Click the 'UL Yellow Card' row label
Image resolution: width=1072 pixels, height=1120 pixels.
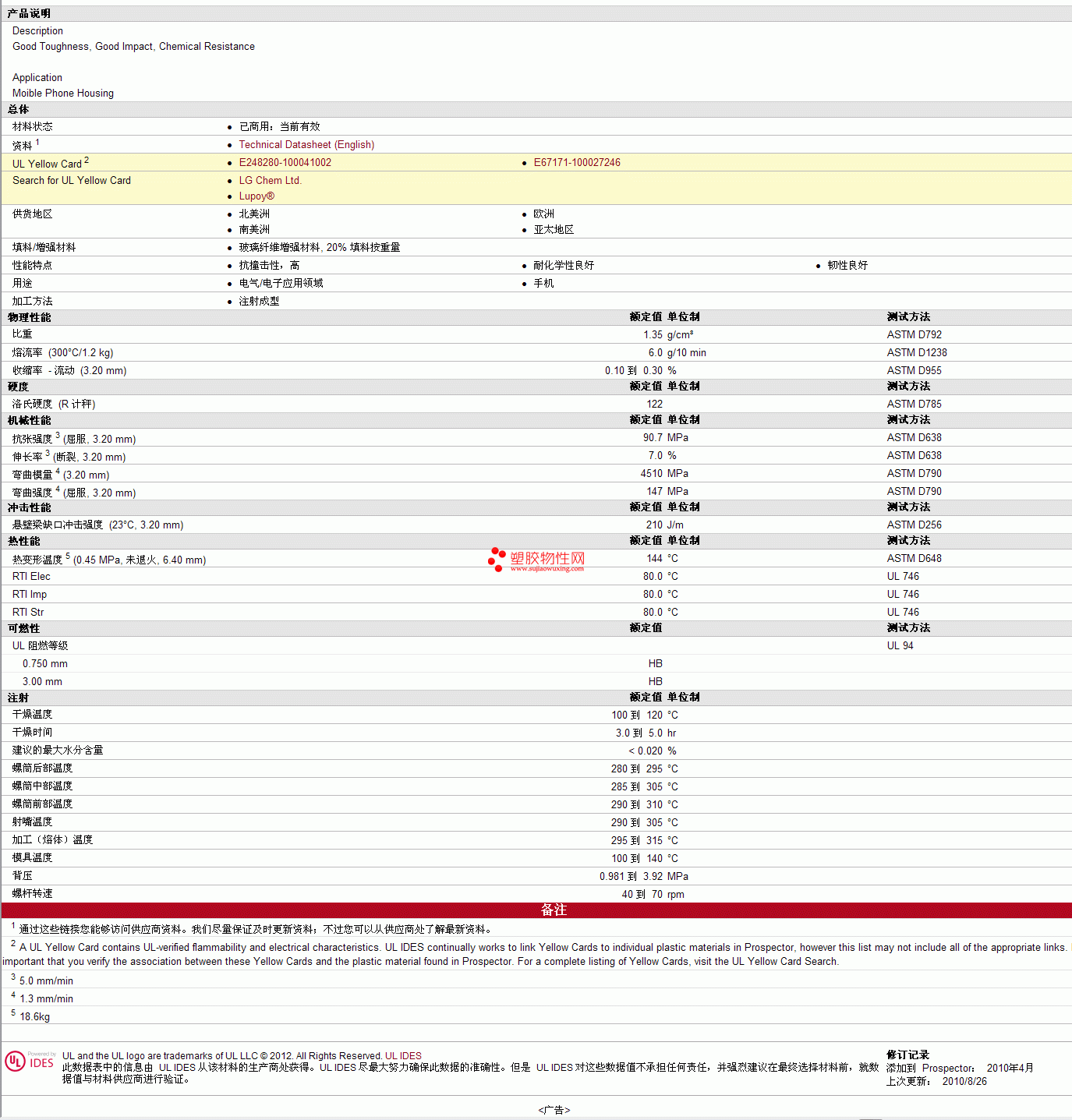[x=47, y=164]
